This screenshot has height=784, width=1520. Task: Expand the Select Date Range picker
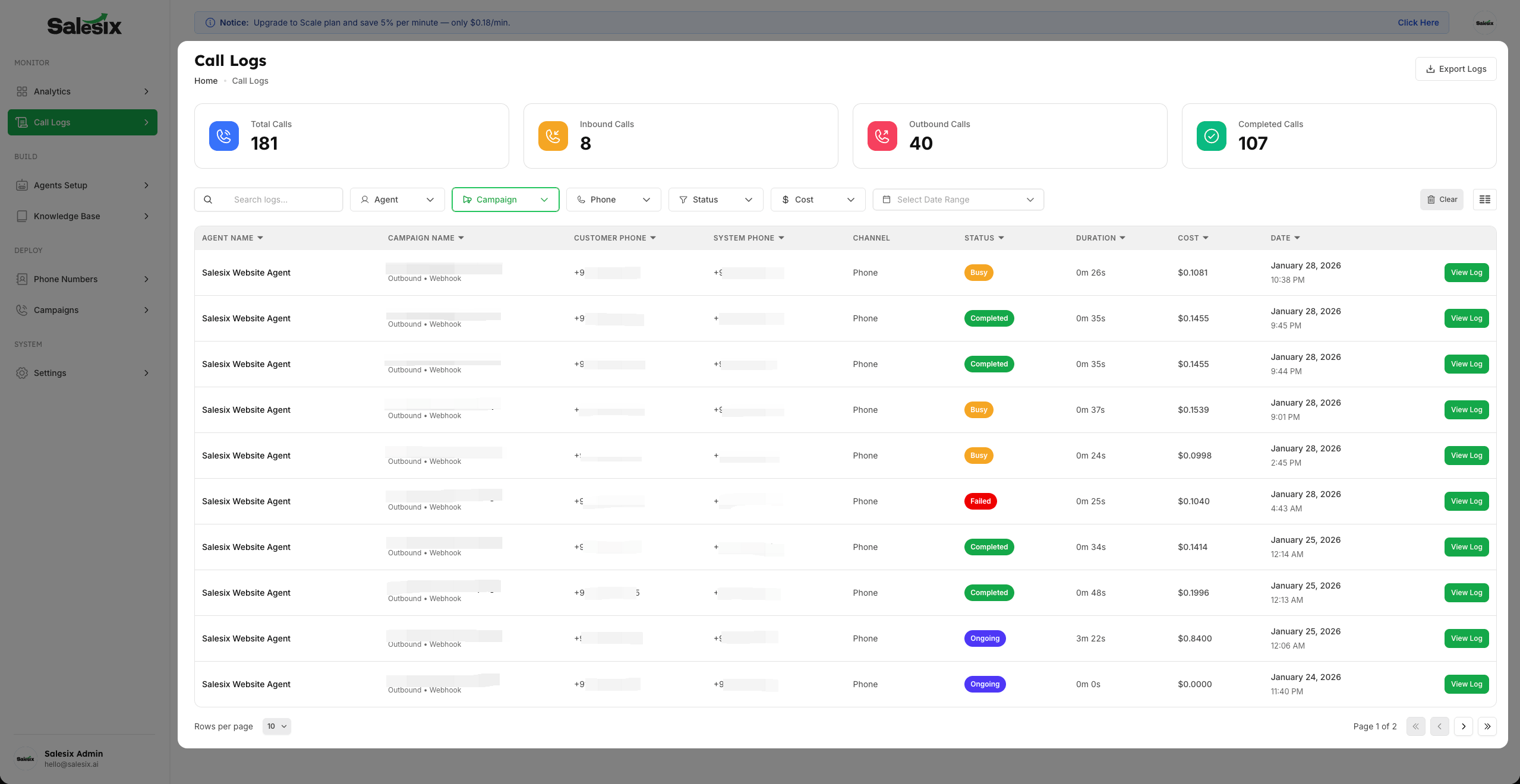point(957,200)
